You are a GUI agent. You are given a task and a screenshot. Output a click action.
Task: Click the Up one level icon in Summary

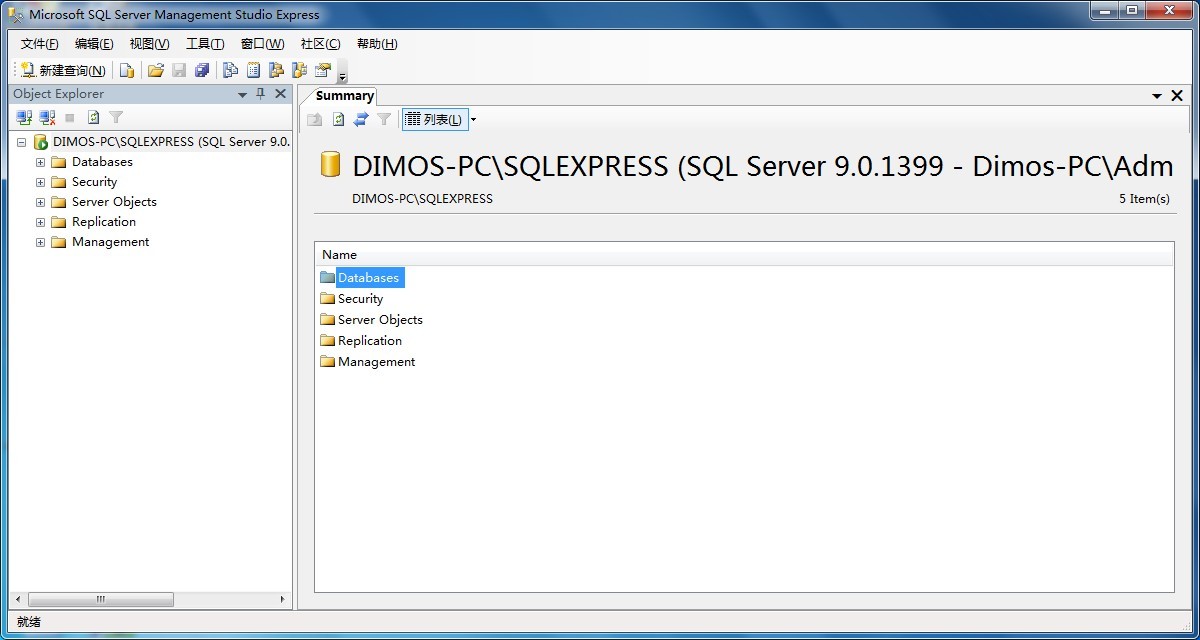coord(315,119)
